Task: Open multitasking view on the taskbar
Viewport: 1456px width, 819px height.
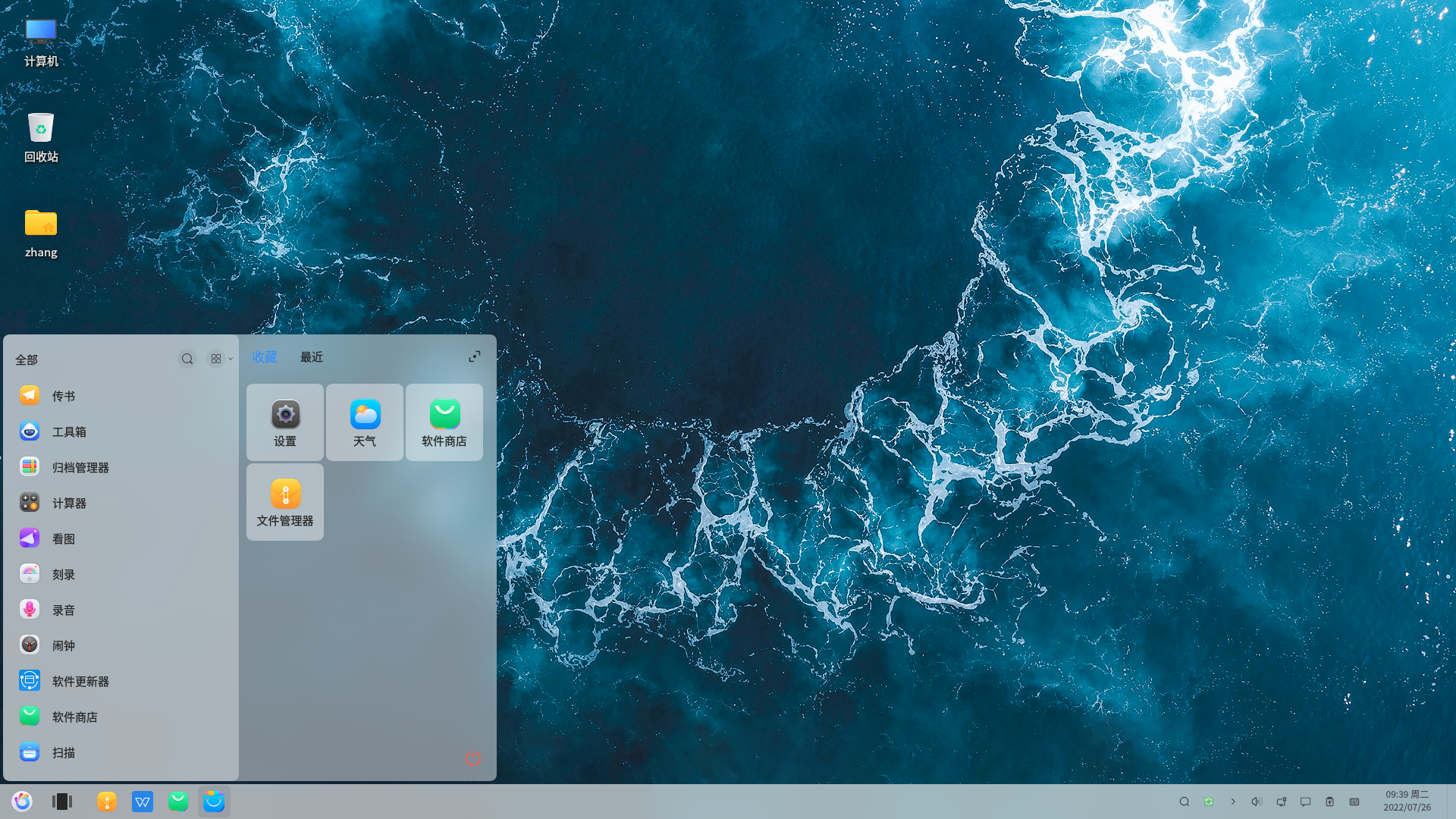Action: [61, 802]
